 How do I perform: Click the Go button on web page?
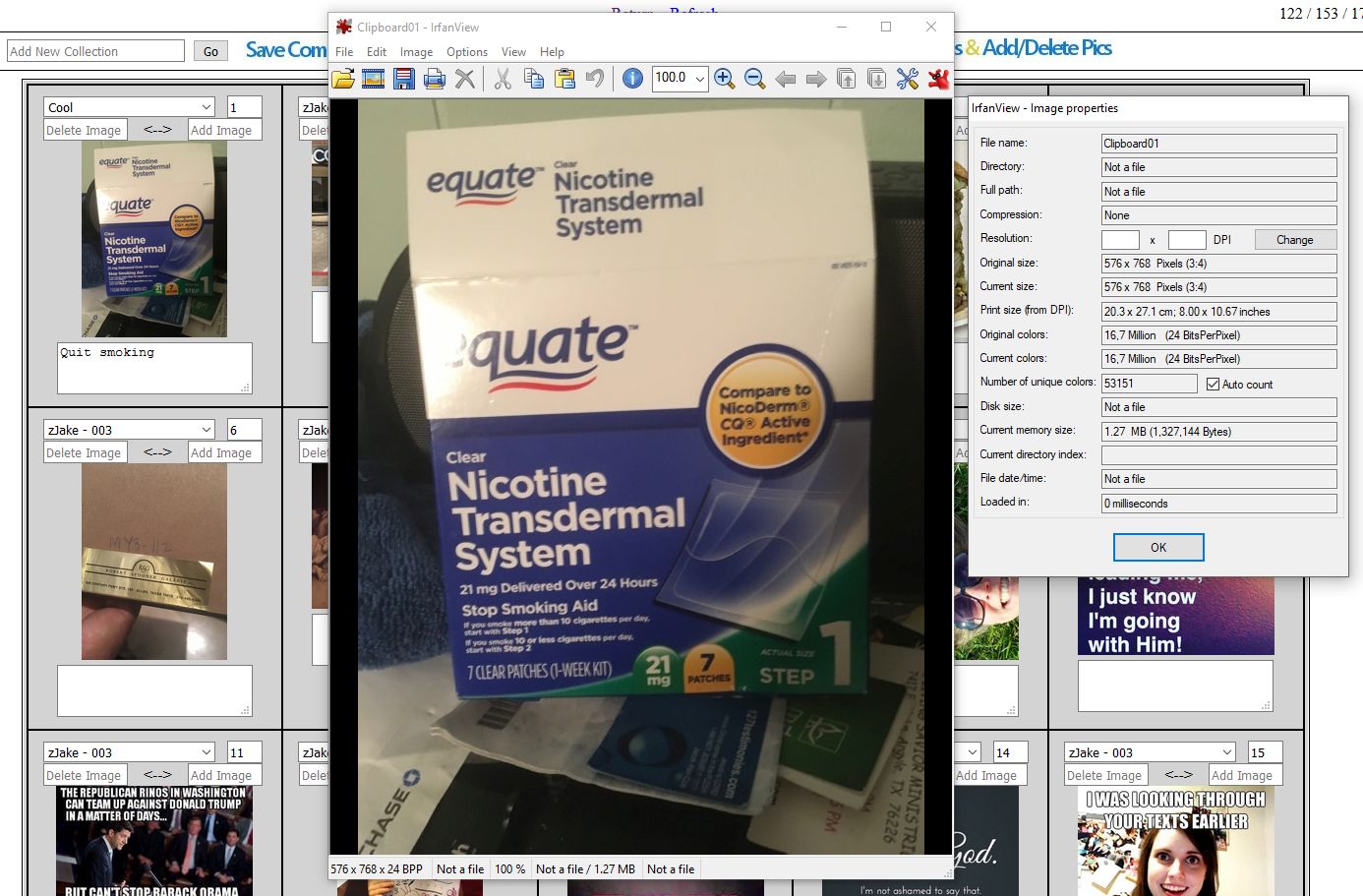[210, 51]
